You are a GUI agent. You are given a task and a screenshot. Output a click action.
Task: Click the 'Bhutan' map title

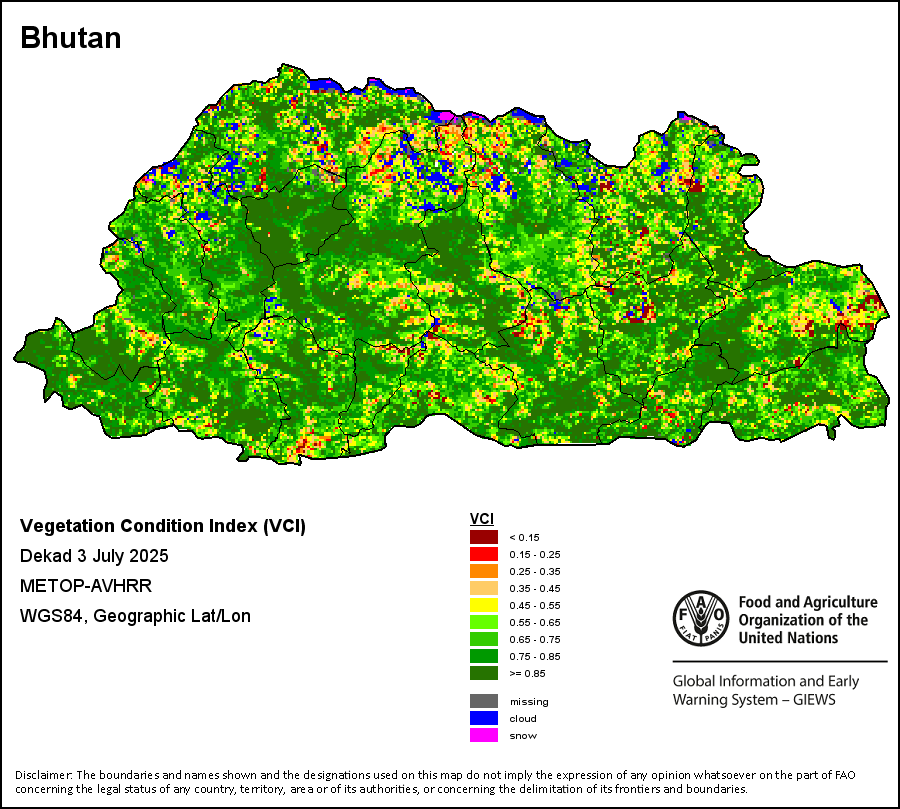[x=71, y=38]
